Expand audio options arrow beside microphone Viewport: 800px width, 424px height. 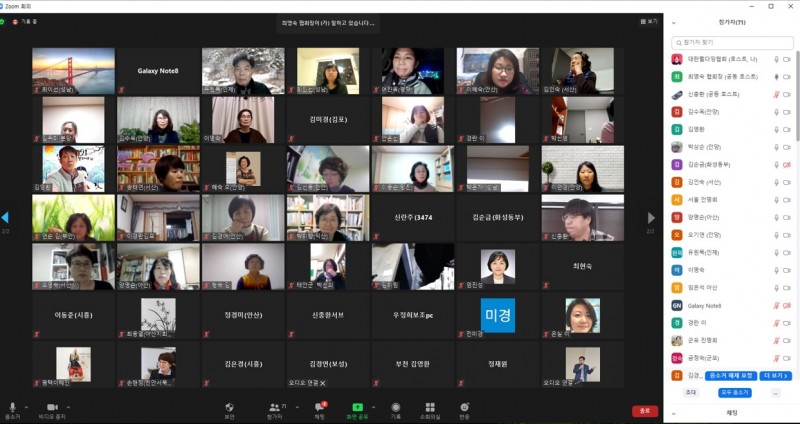click(26, 406)
